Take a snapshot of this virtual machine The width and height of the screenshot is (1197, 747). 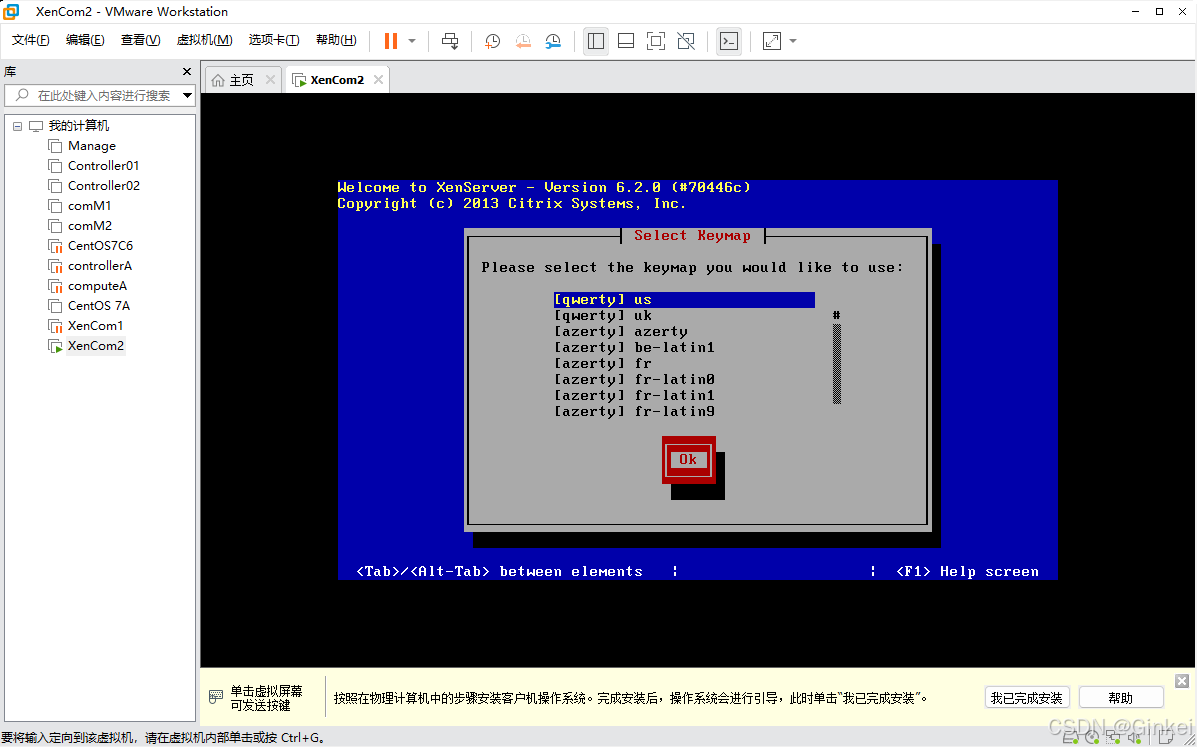coord(492,41)
